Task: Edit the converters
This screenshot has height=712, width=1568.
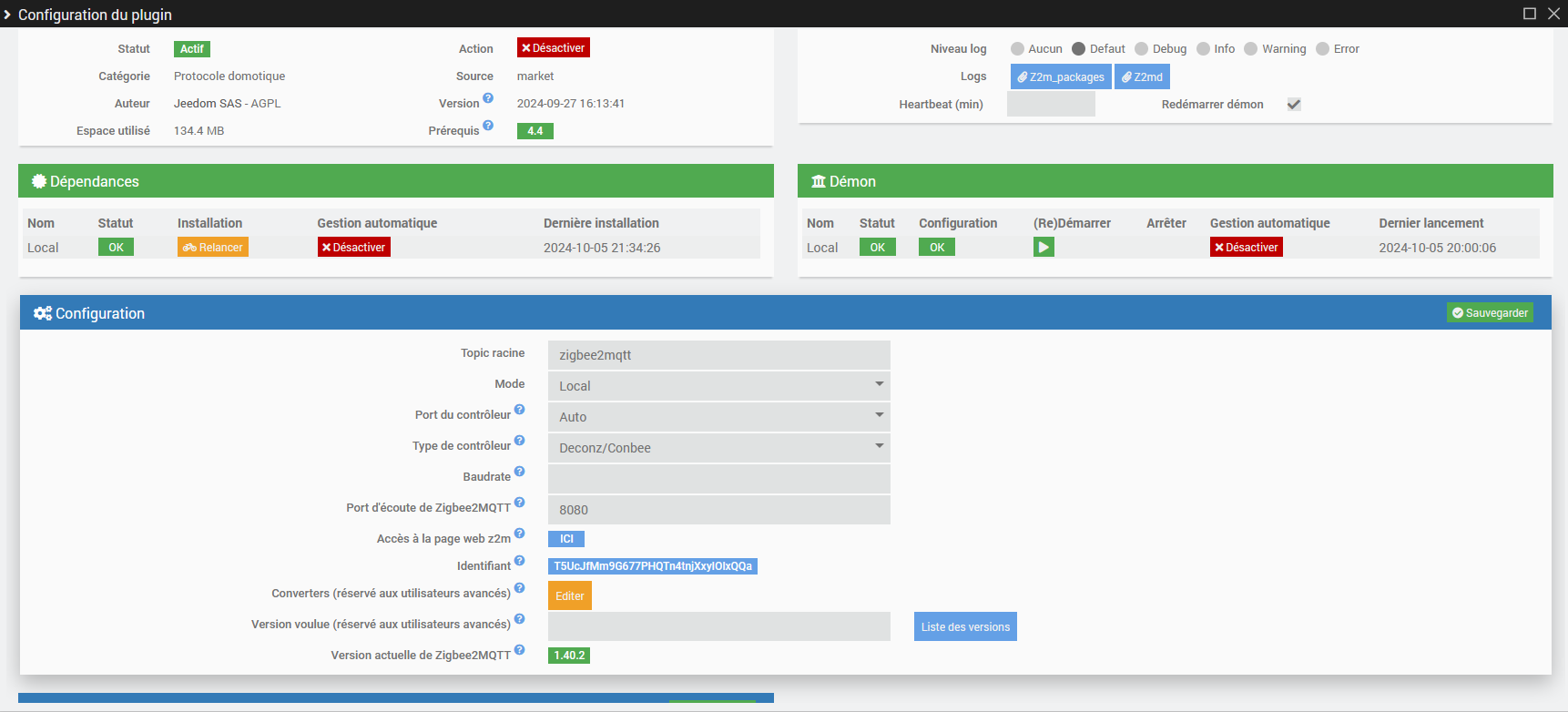Action: point(570,595)
